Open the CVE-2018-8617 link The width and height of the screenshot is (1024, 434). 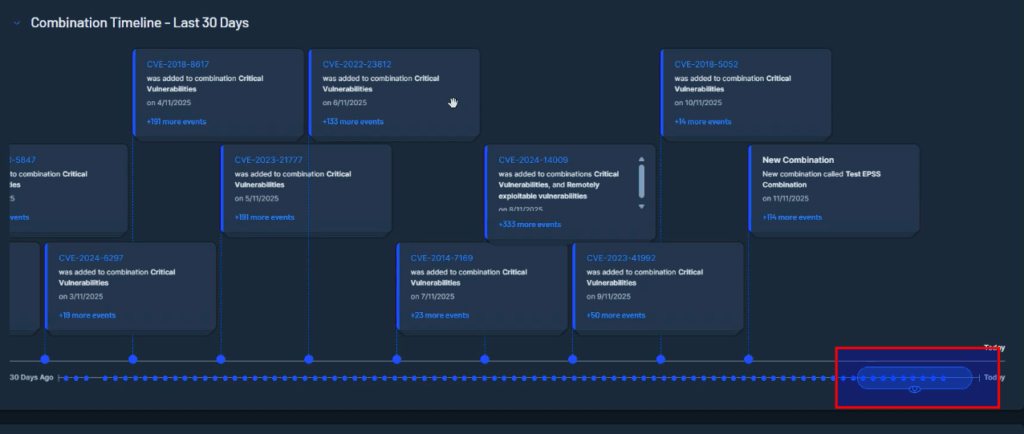177,64
